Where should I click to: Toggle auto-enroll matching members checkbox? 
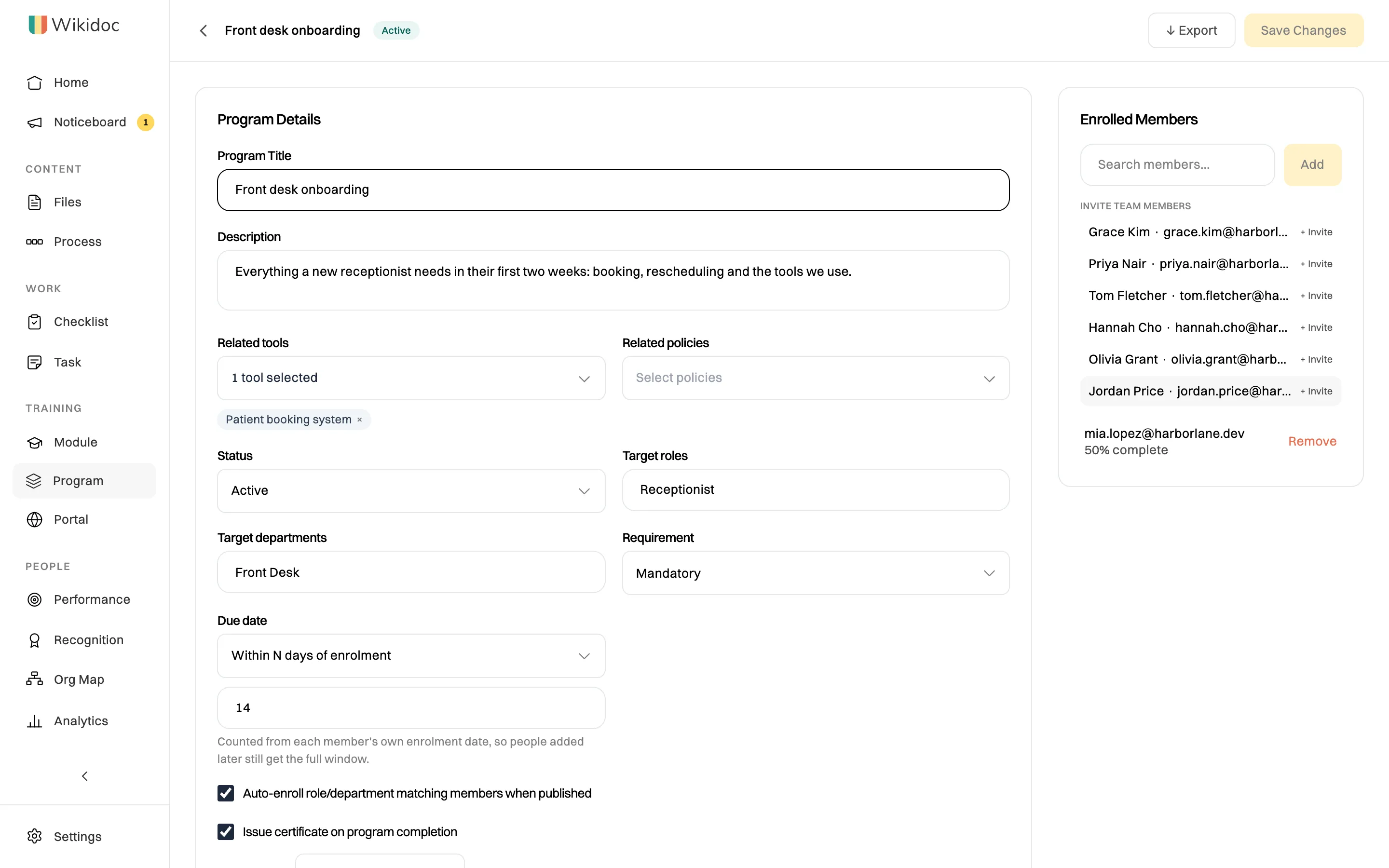226,793
